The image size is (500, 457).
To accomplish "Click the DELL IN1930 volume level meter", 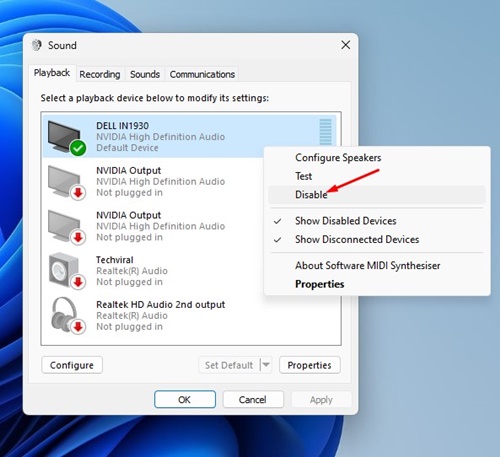I will [326, 132].
